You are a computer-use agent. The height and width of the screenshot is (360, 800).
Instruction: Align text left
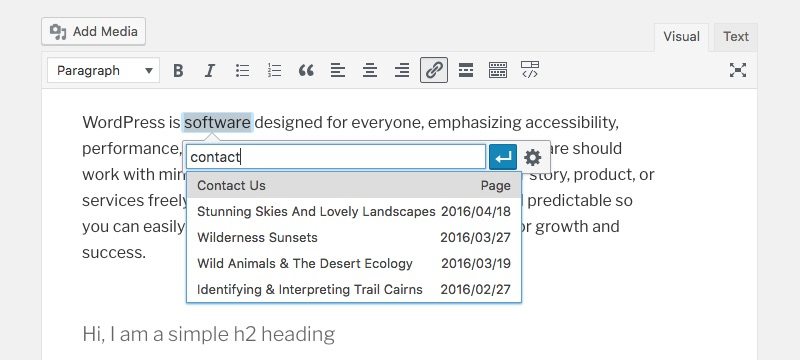tap(338, 70)
